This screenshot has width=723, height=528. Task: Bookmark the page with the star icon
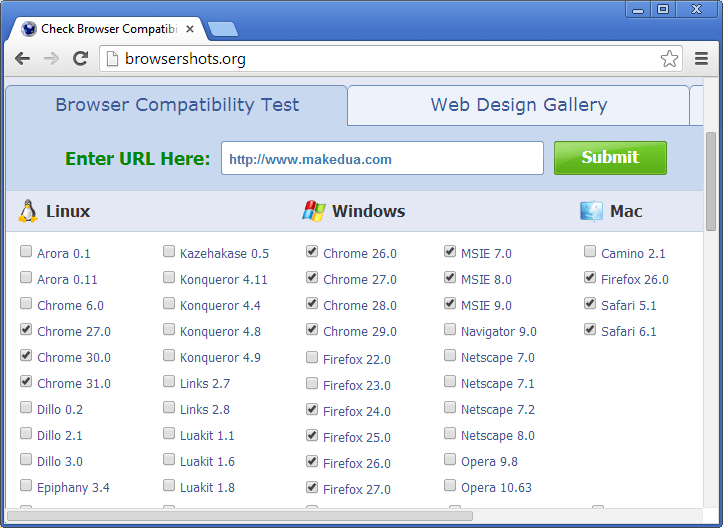point(669,59)
